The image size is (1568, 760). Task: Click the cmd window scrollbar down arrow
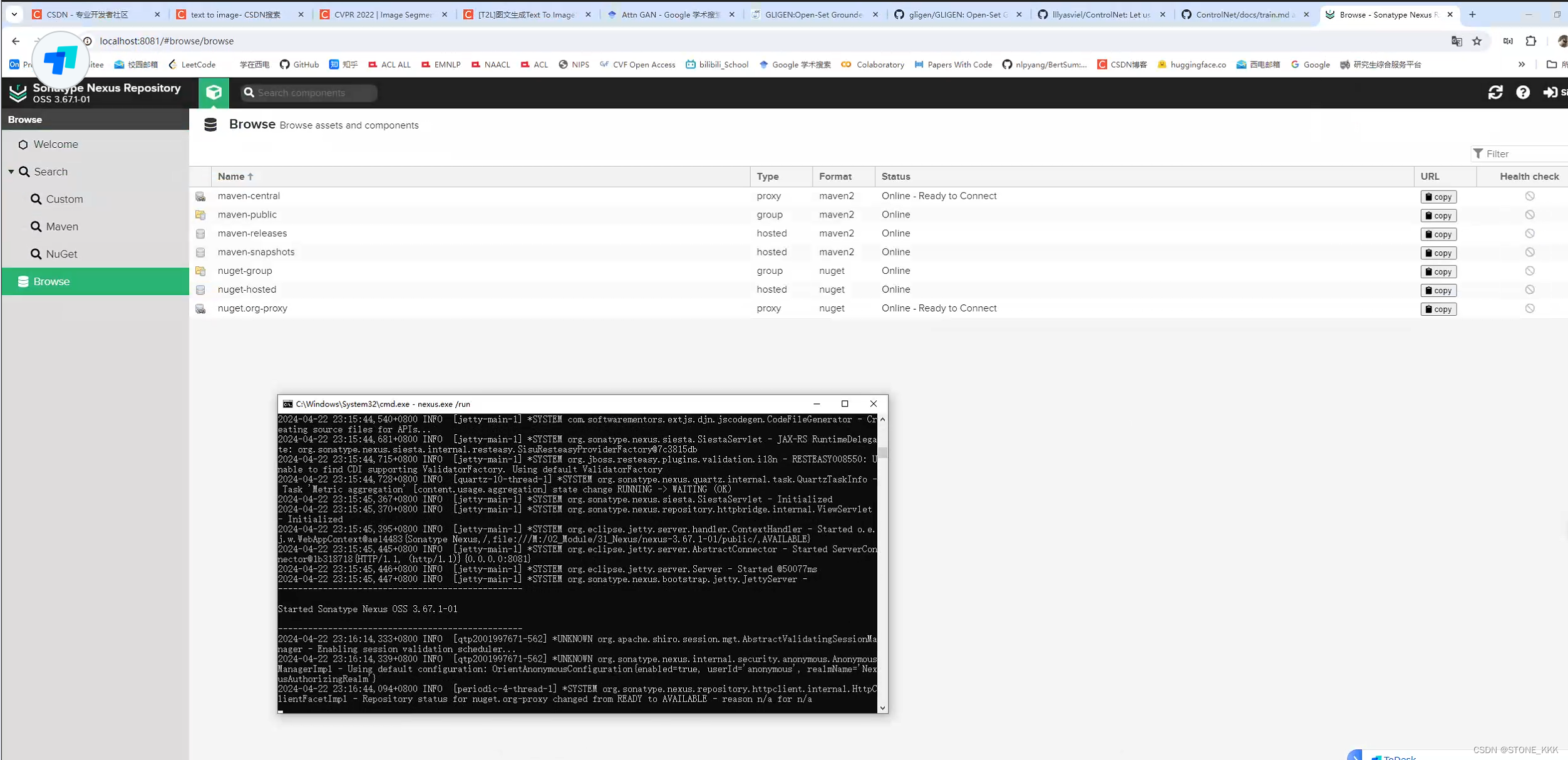point(882,708)
